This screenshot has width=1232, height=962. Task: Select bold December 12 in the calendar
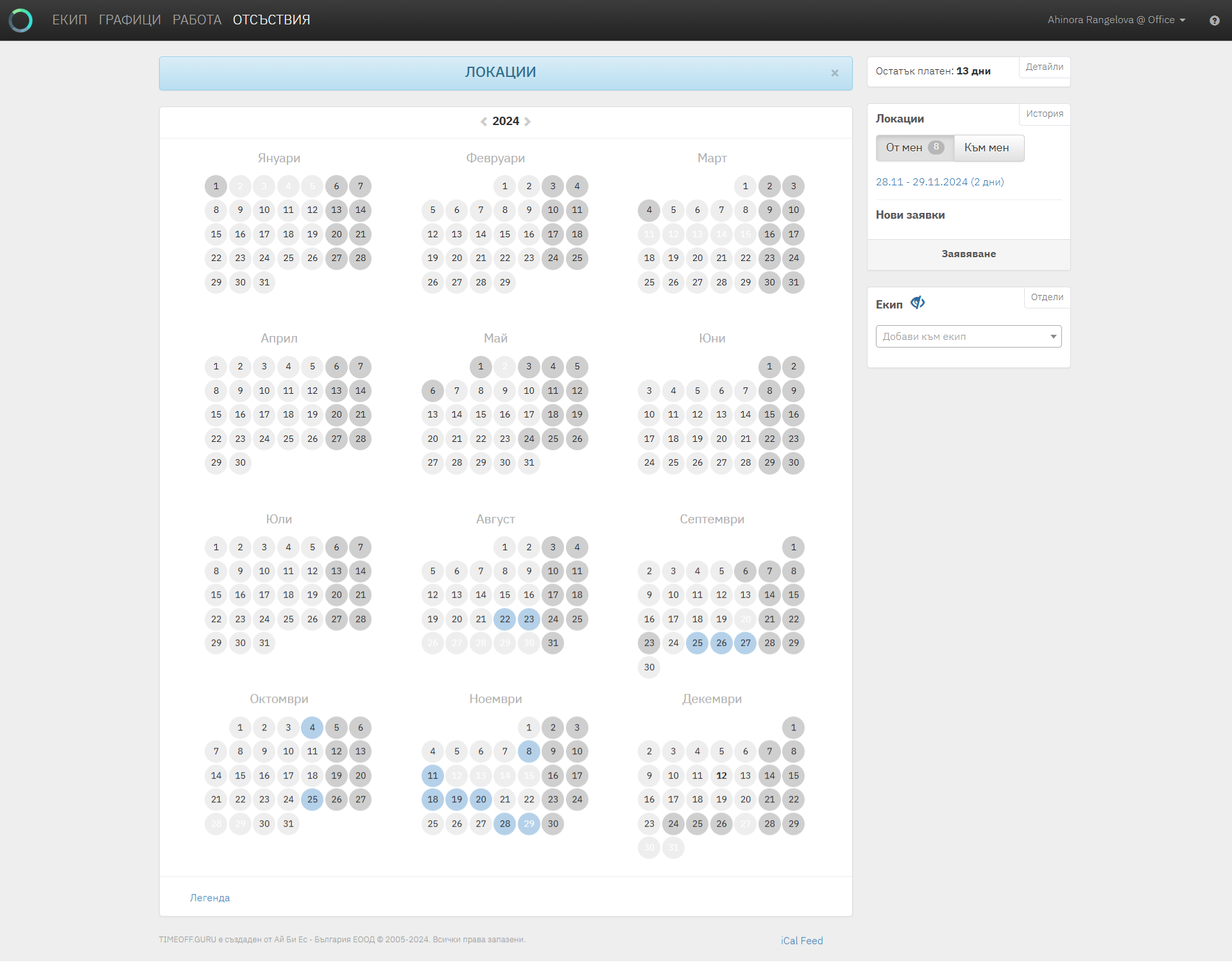tap(721, 775)
